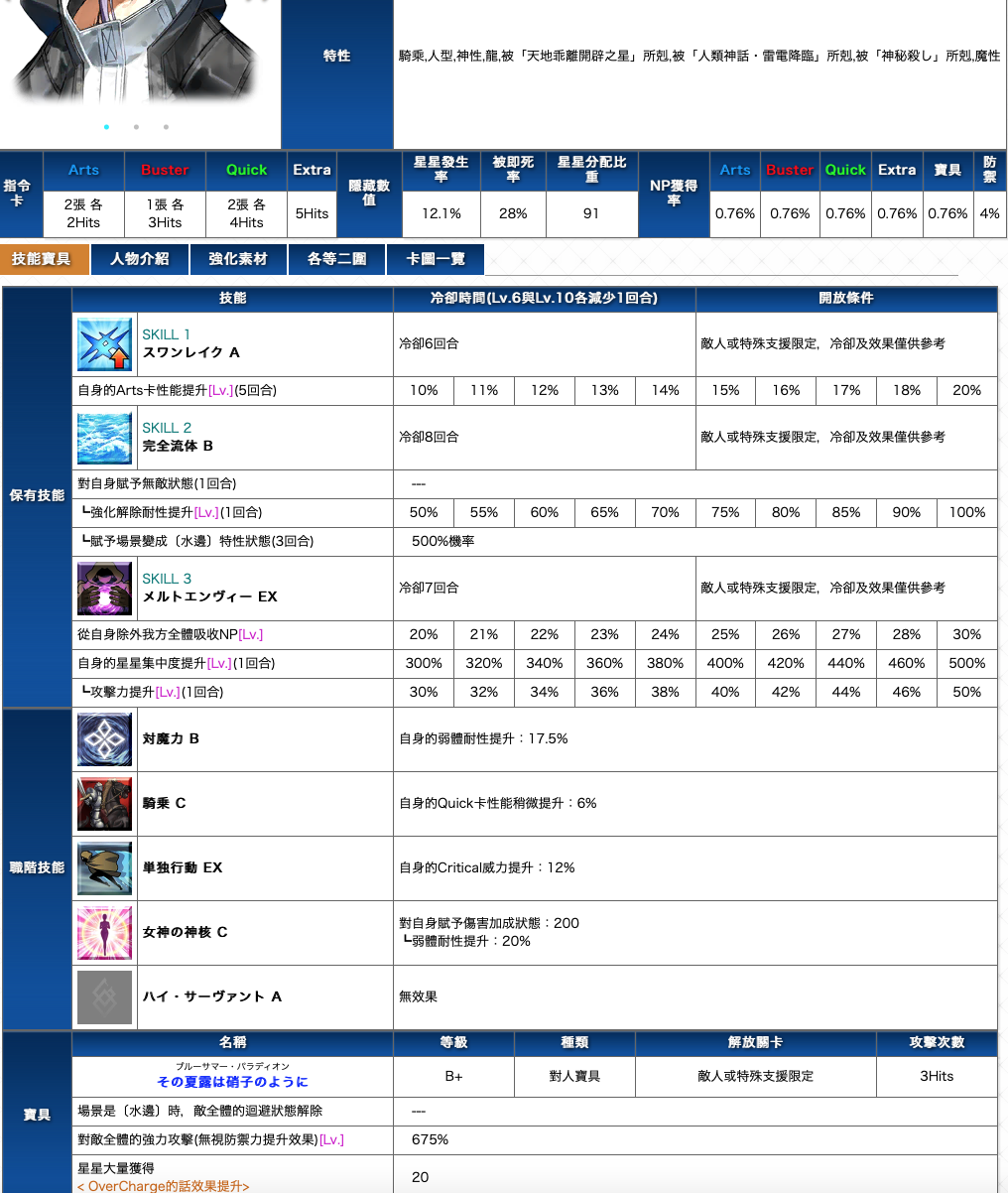Viewport: 1008px width, 1193px height.
Task: Open the 強化素材 tab
Action: [x=237, y=259]
